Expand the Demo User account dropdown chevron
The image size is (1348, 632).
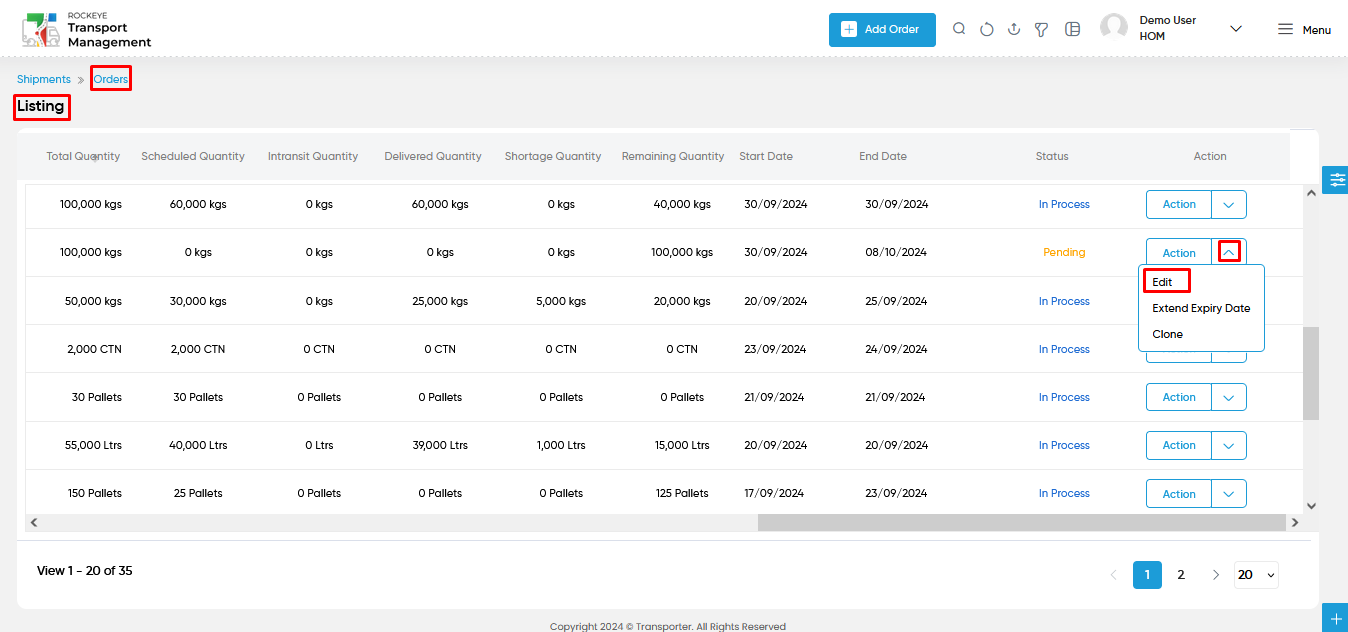(1236, 29)
